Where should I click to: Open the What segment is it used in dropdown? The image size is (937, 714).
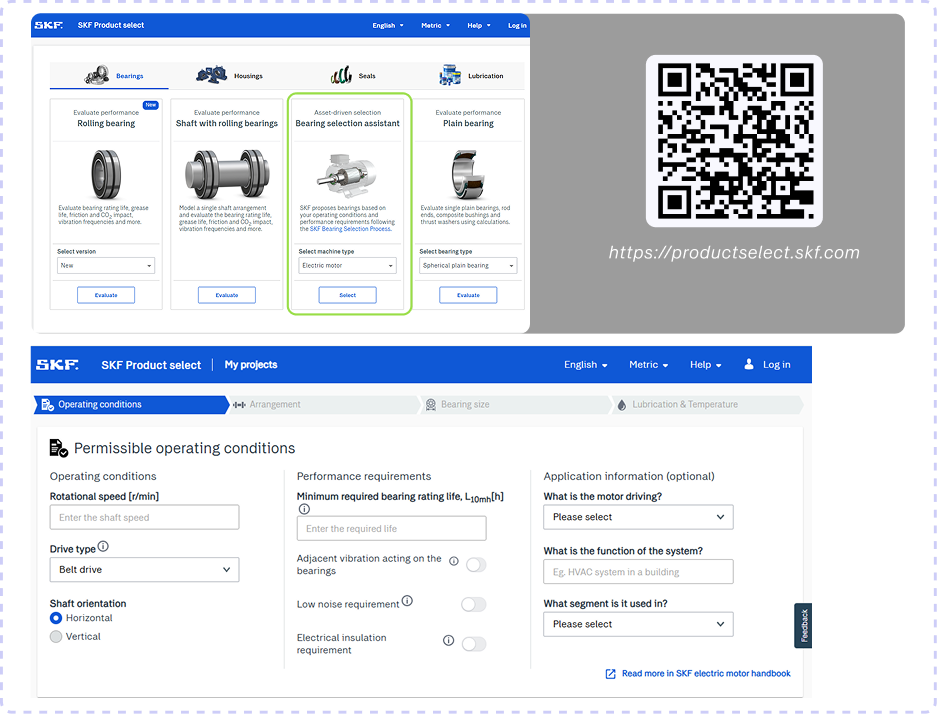click(638, 624)
